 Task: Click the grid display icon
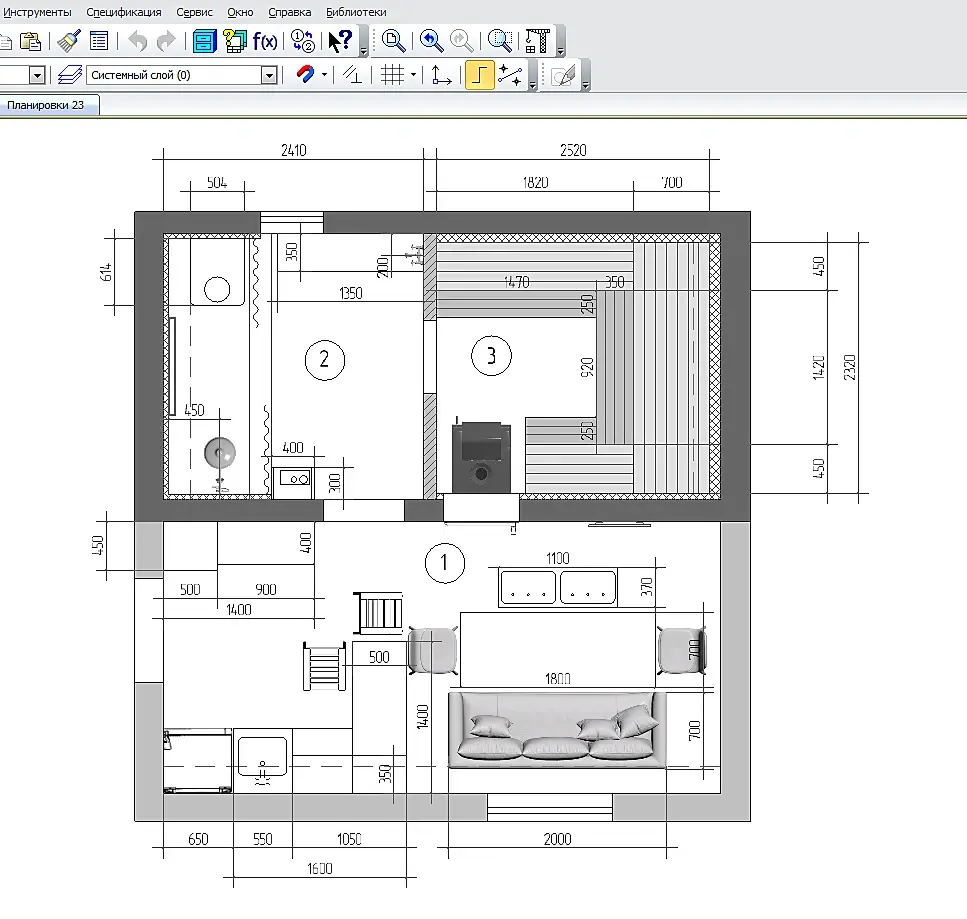coord(392,75)
